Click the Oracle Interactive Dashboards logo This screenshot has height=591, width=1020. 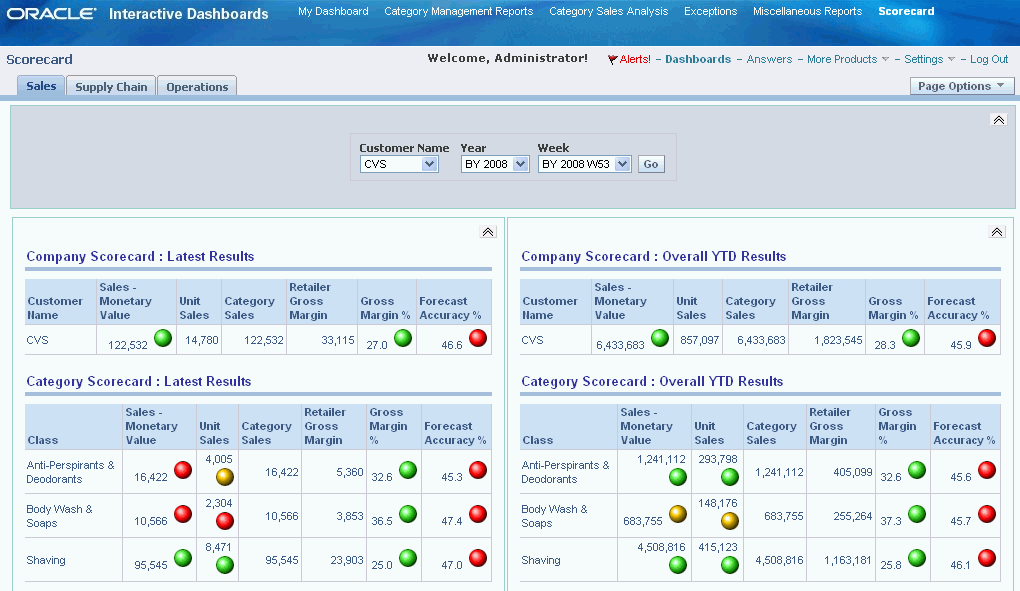pos(137,14)
